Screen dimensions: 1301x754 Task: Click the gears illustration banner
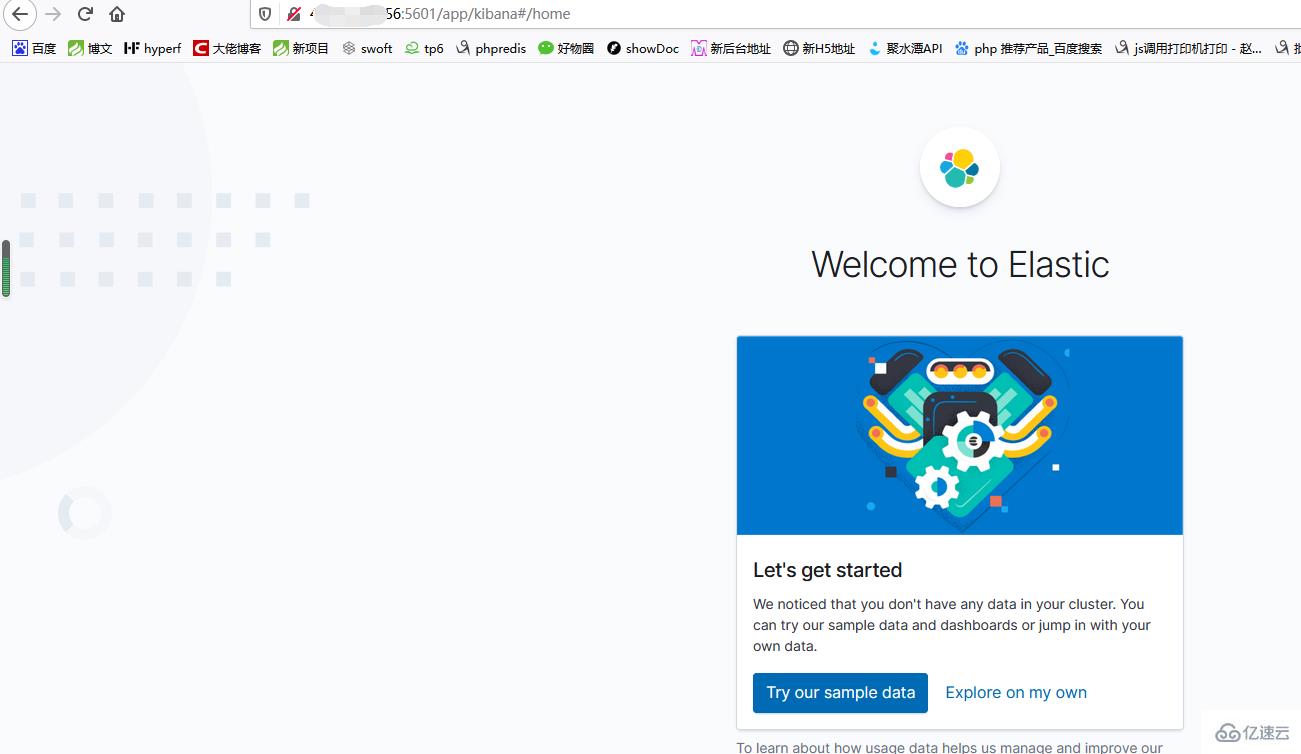tap(960, 435)
